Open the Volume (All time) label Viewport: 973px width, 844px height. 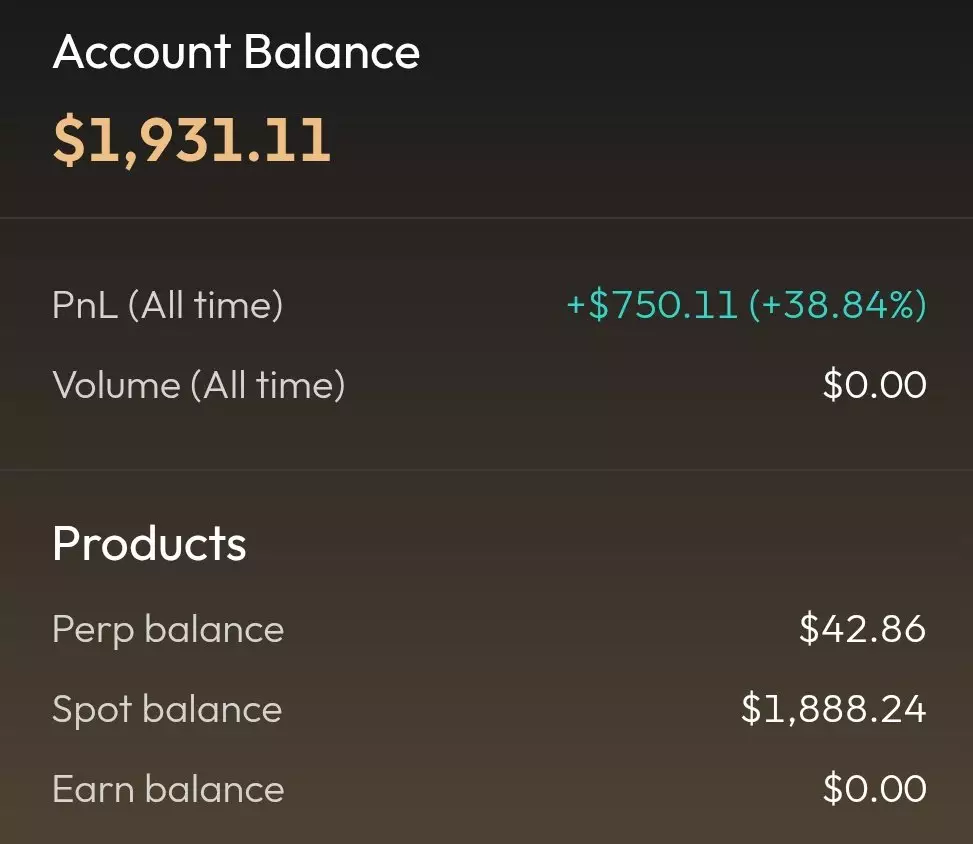[198, 385]
